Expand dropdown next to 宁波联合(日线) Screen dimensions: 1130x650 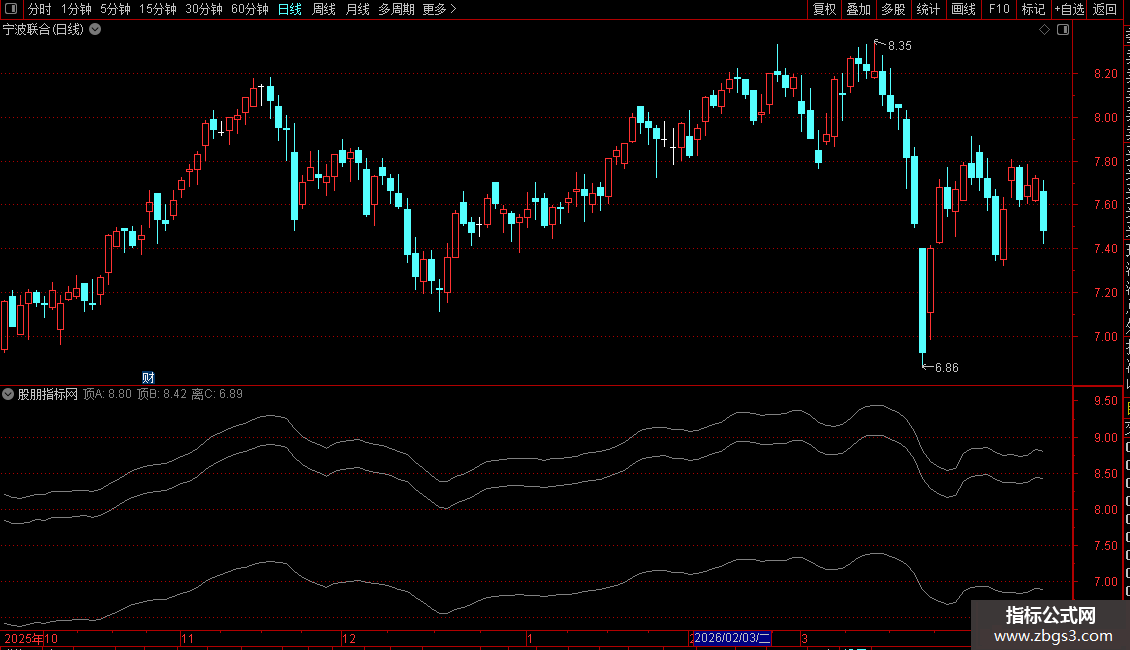click(x=95, y=30)
